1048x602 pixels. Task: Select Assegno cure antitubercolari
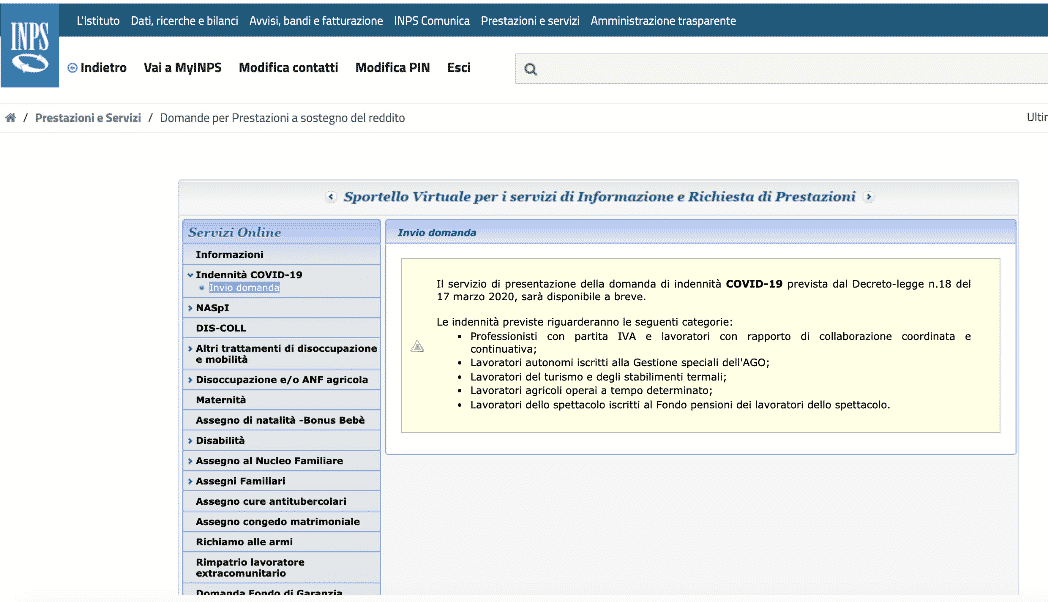[x=281, y=502]
